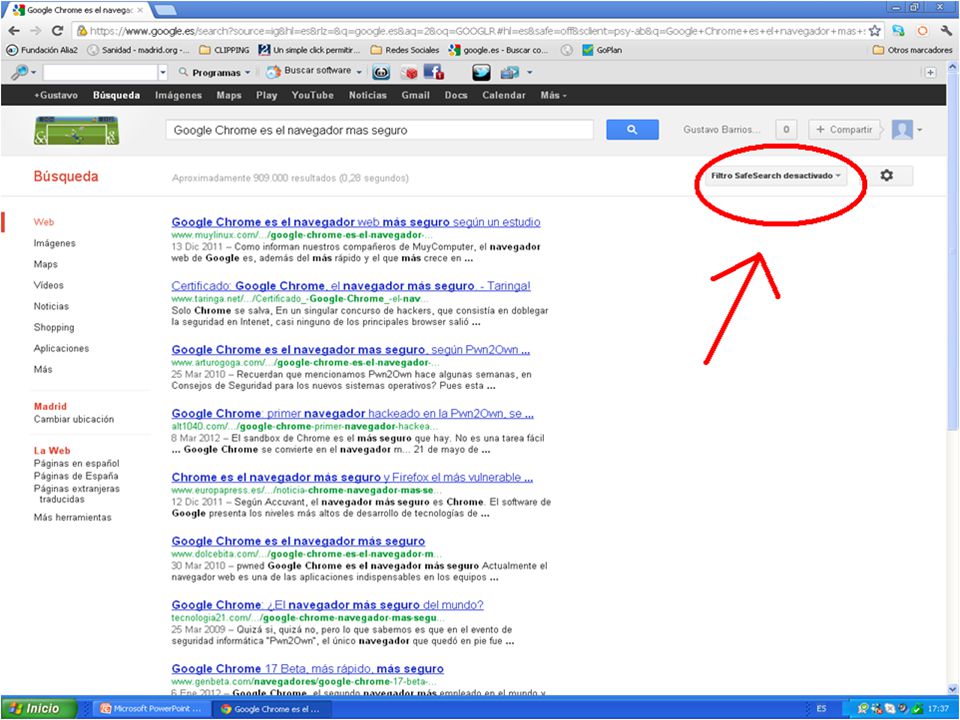Click the notifications count box showing 0
The width and height of the screenshot is (960, 720).
point(786,130)
